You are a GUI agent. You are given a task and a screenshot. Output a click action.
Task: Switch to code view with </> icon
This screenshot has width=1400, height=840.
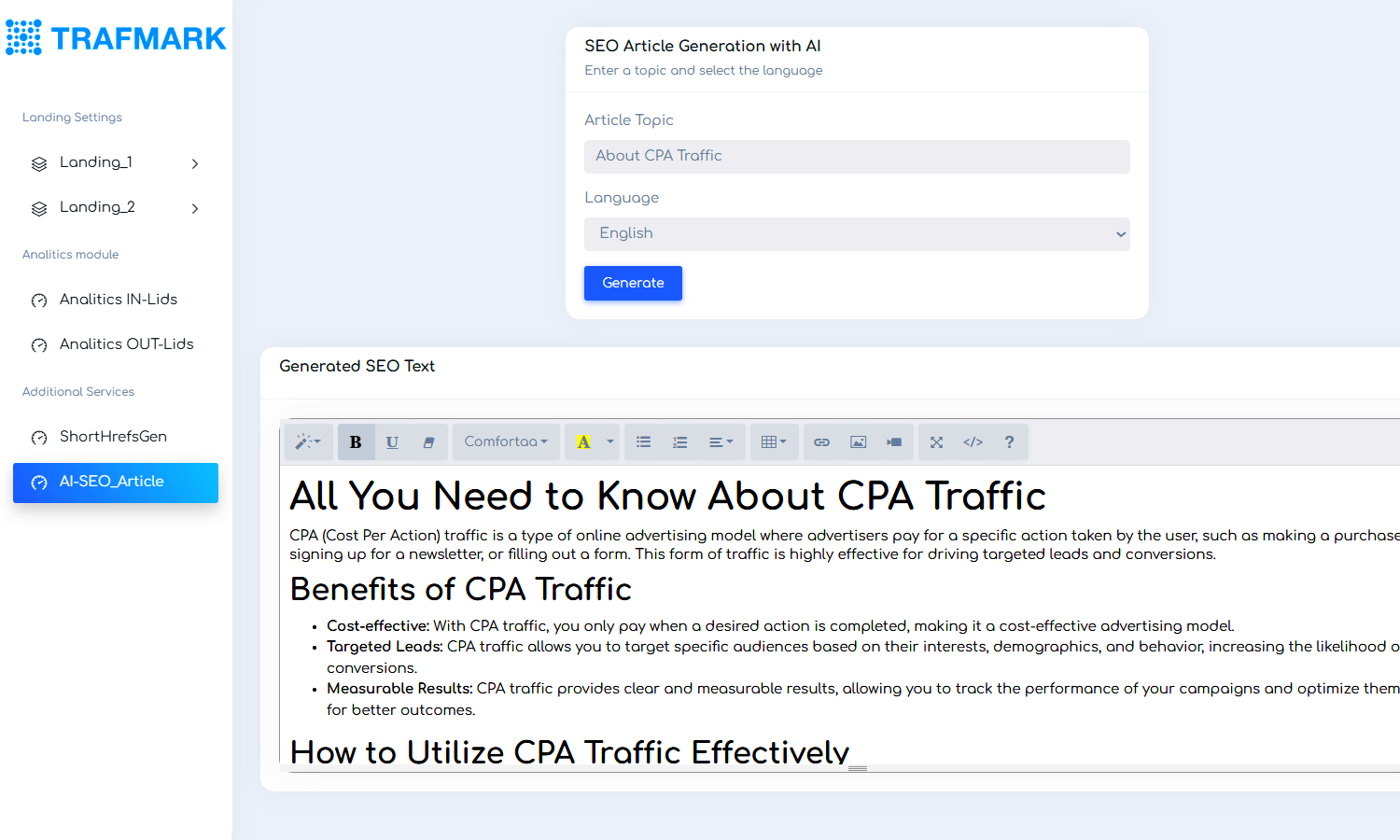point(973,442)
